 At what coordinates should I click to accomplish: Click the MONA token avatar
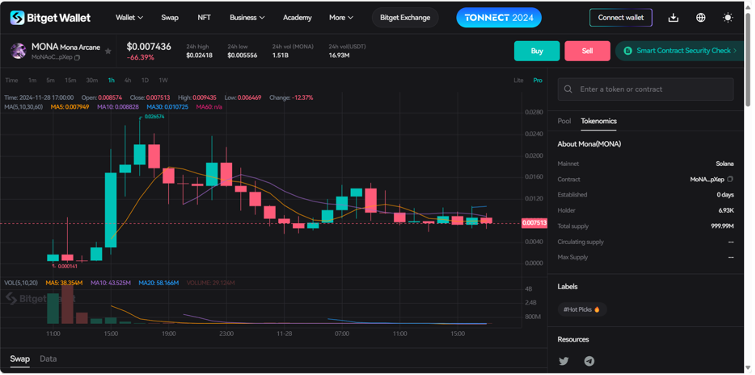coord(18,51)
